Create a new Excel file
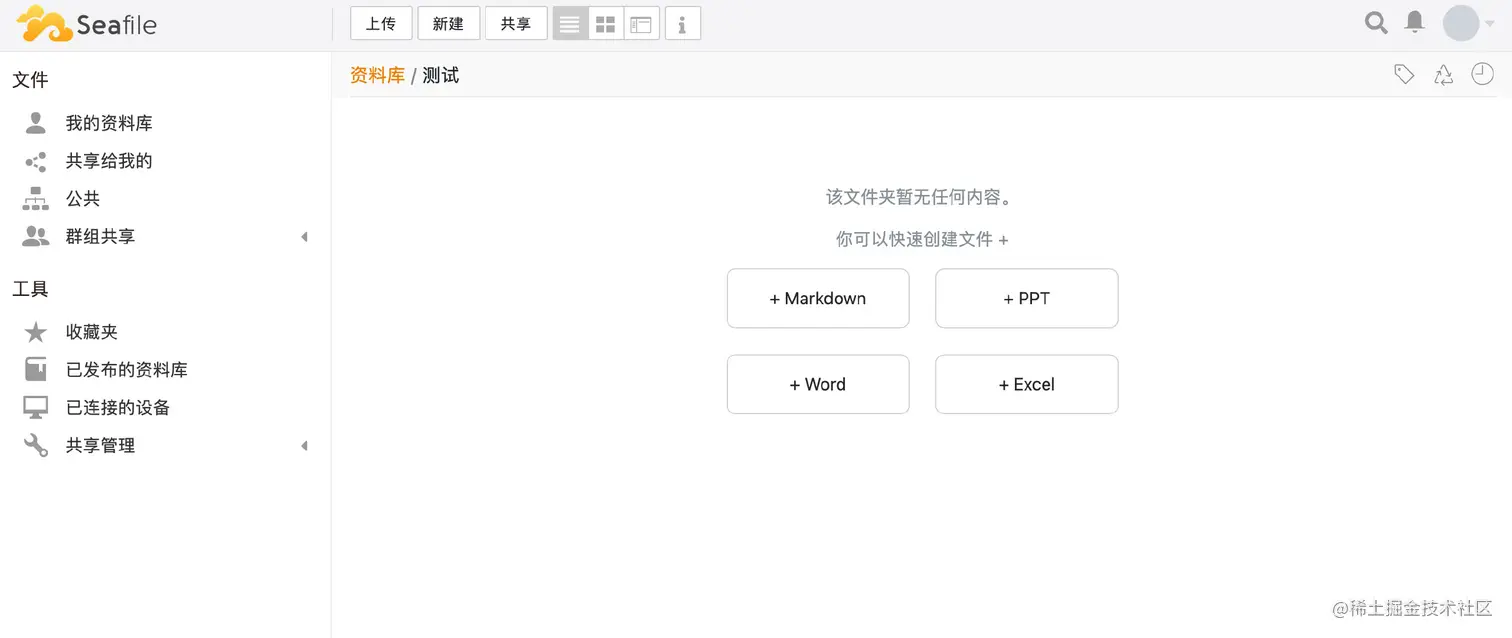 (1027, 384)
